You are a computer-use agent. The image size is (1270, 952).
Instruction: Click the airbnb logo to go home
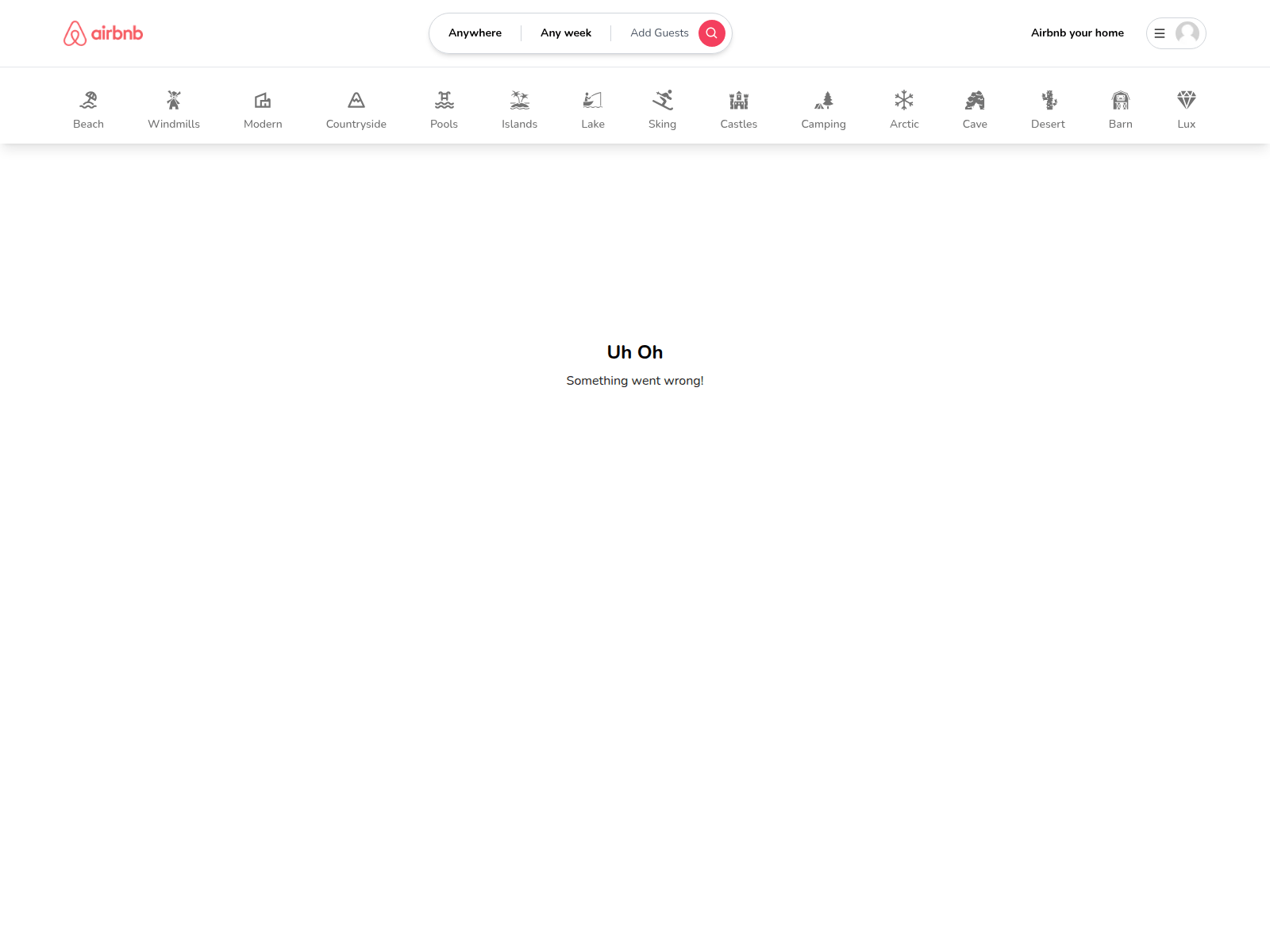(x=102, y=33)
